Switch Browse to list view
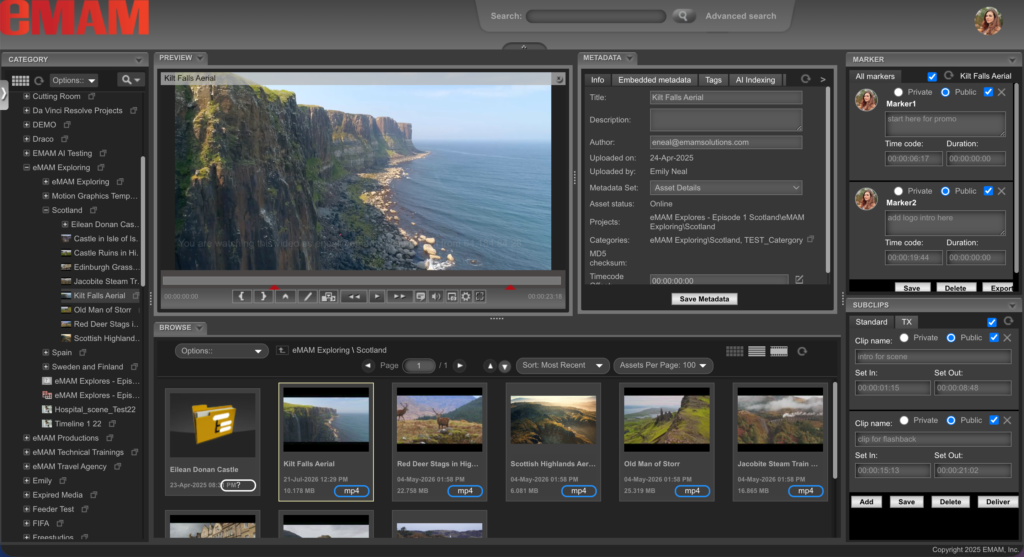 [x=757, y=351]
